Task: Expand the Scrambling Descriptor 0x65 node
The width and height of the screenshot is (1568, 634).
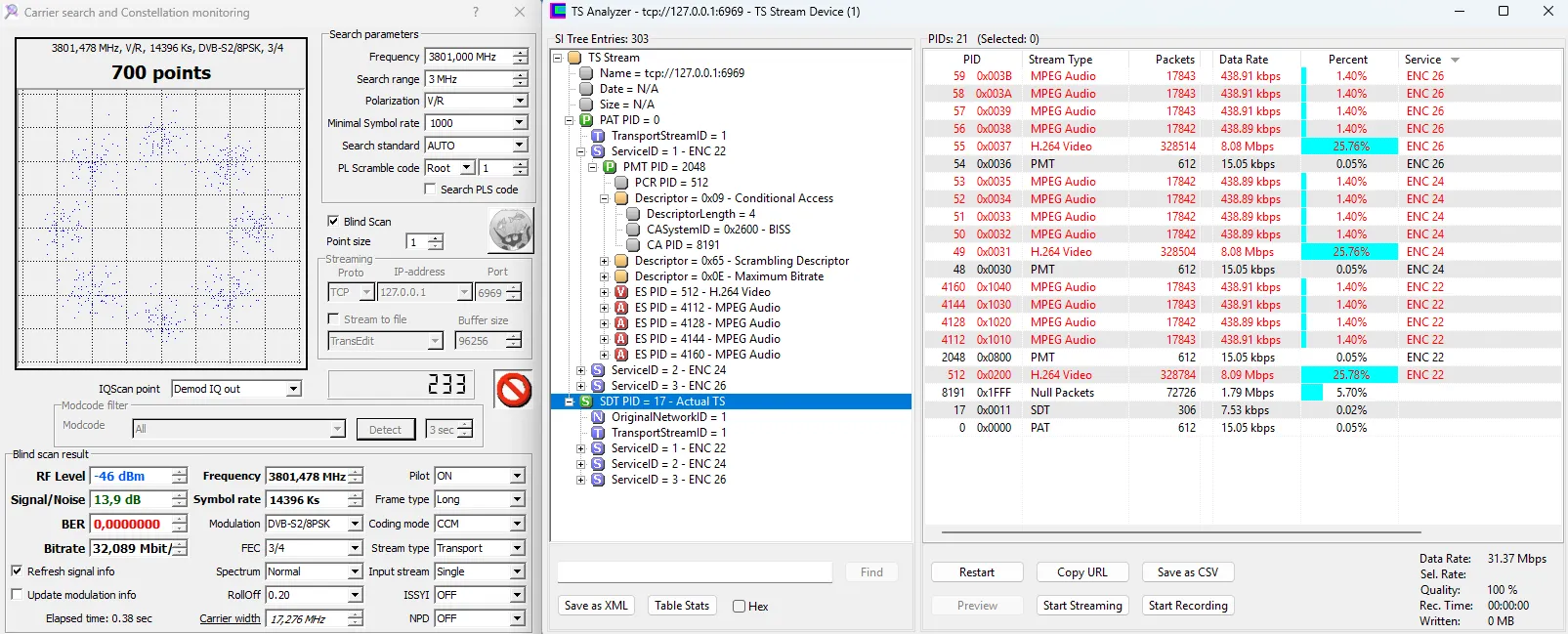Action: tap(604, 261)
